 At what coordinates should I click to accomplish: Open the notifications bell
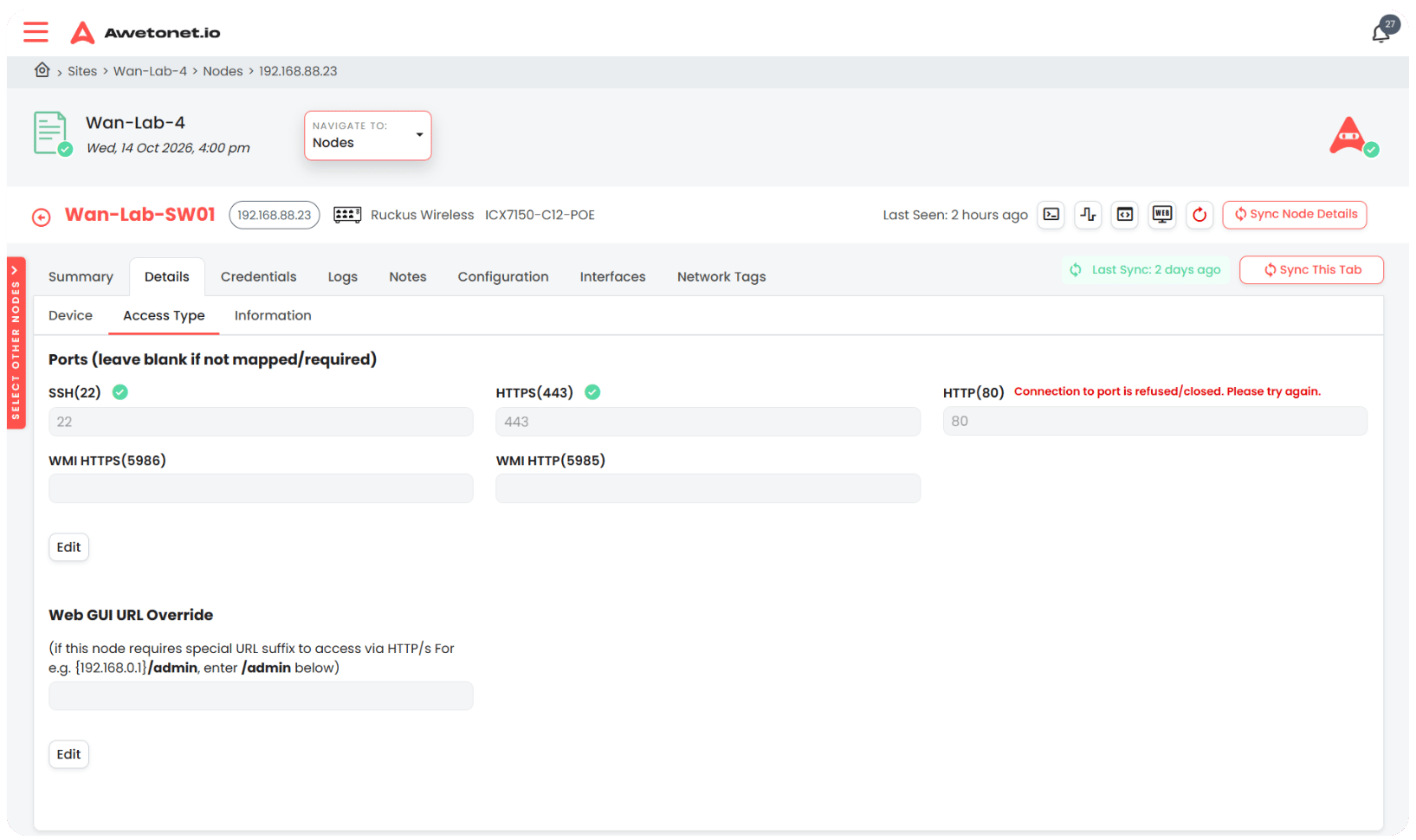tap(1381, 33)
